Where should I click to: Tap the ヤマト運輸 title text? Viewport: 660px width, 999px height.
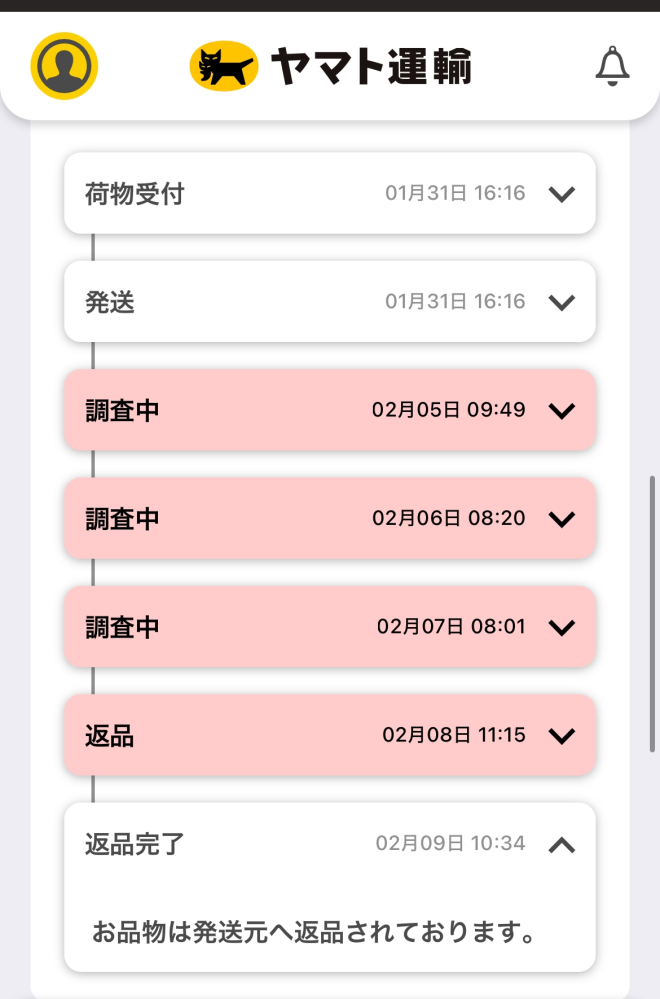pos(371,66)
